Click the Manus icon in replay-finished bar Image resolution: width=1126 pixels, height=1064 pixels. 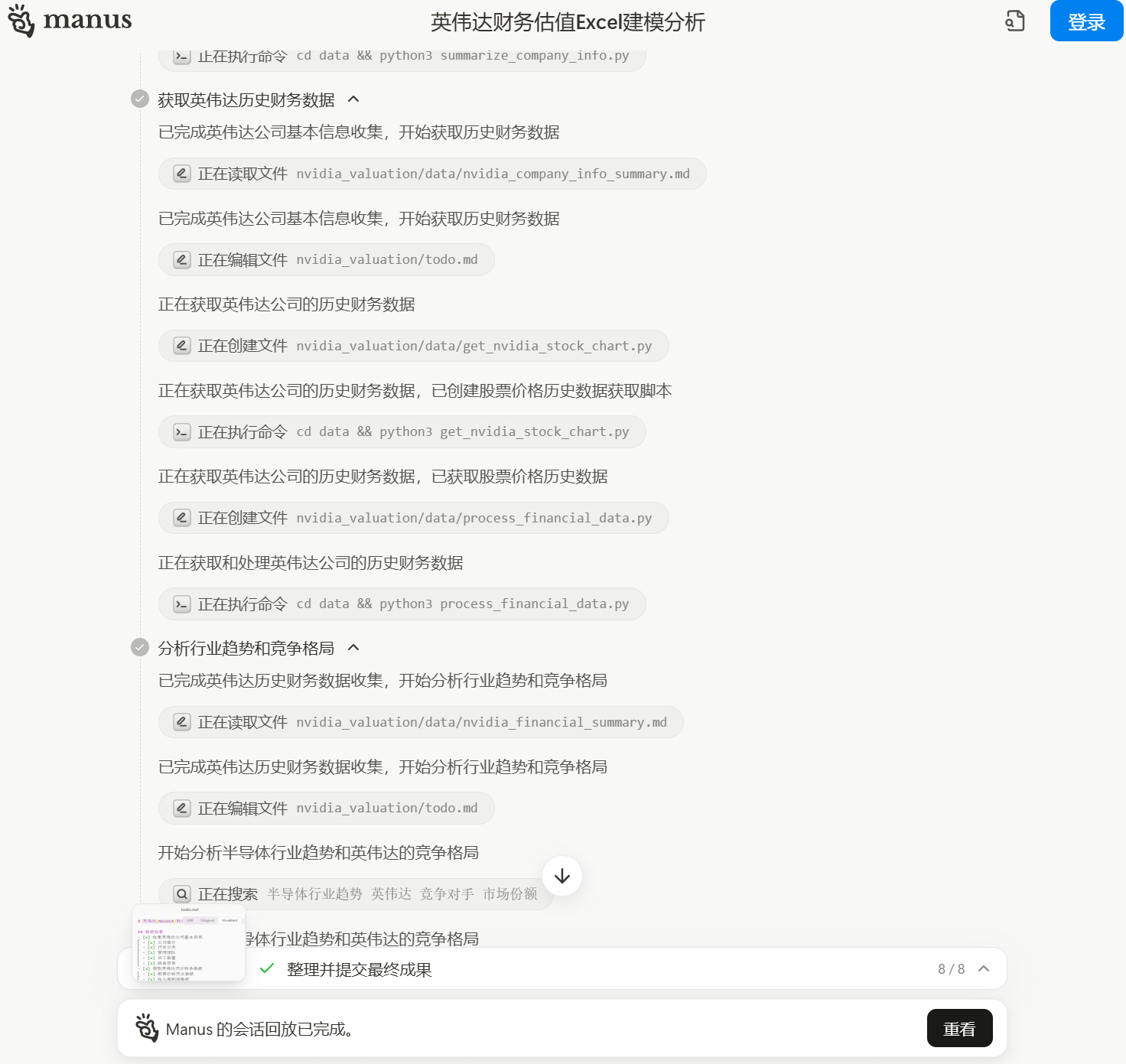pos(147,1028)
